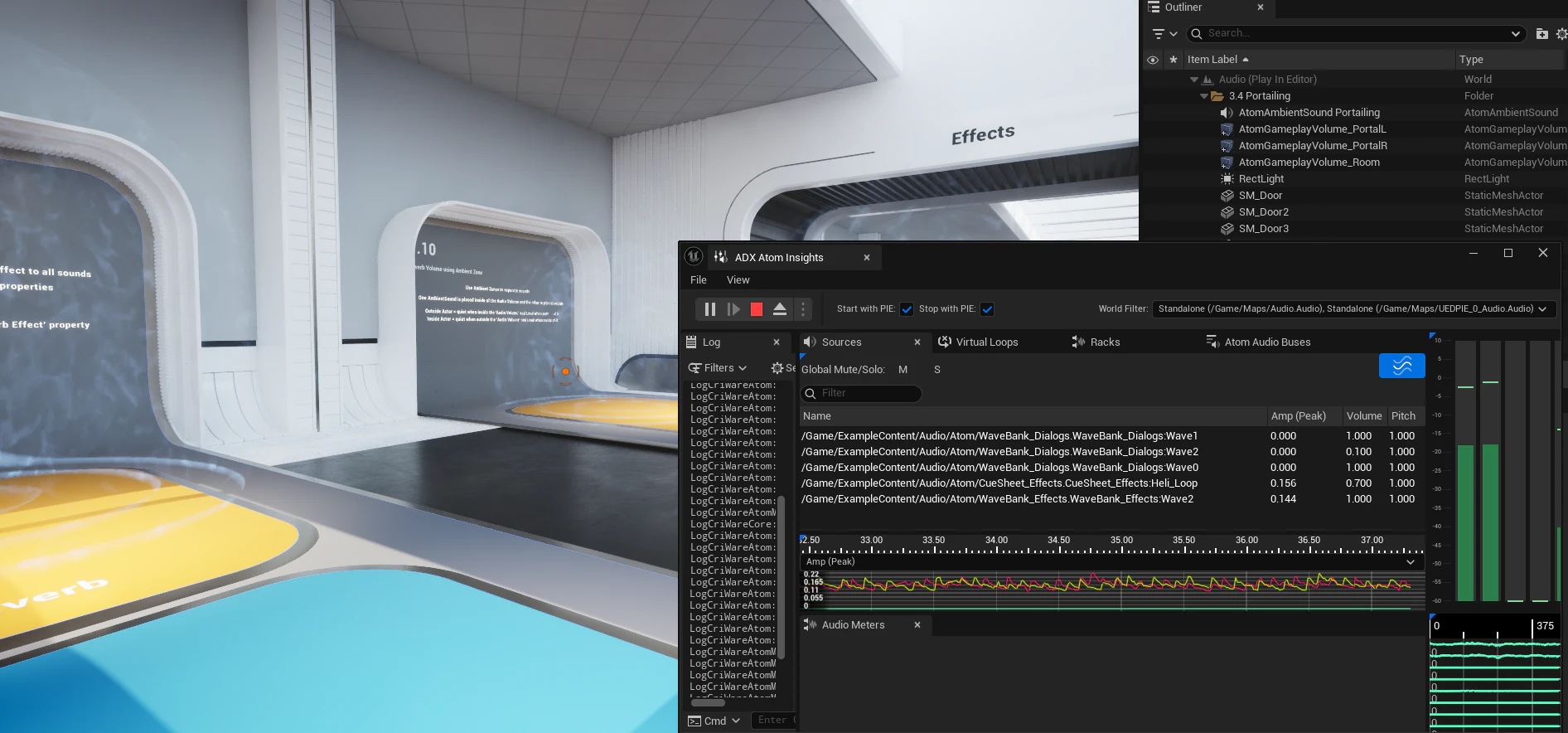Open the View menu in Atom Insights
The image size is (1568, 733).
[x=738, y=280]
